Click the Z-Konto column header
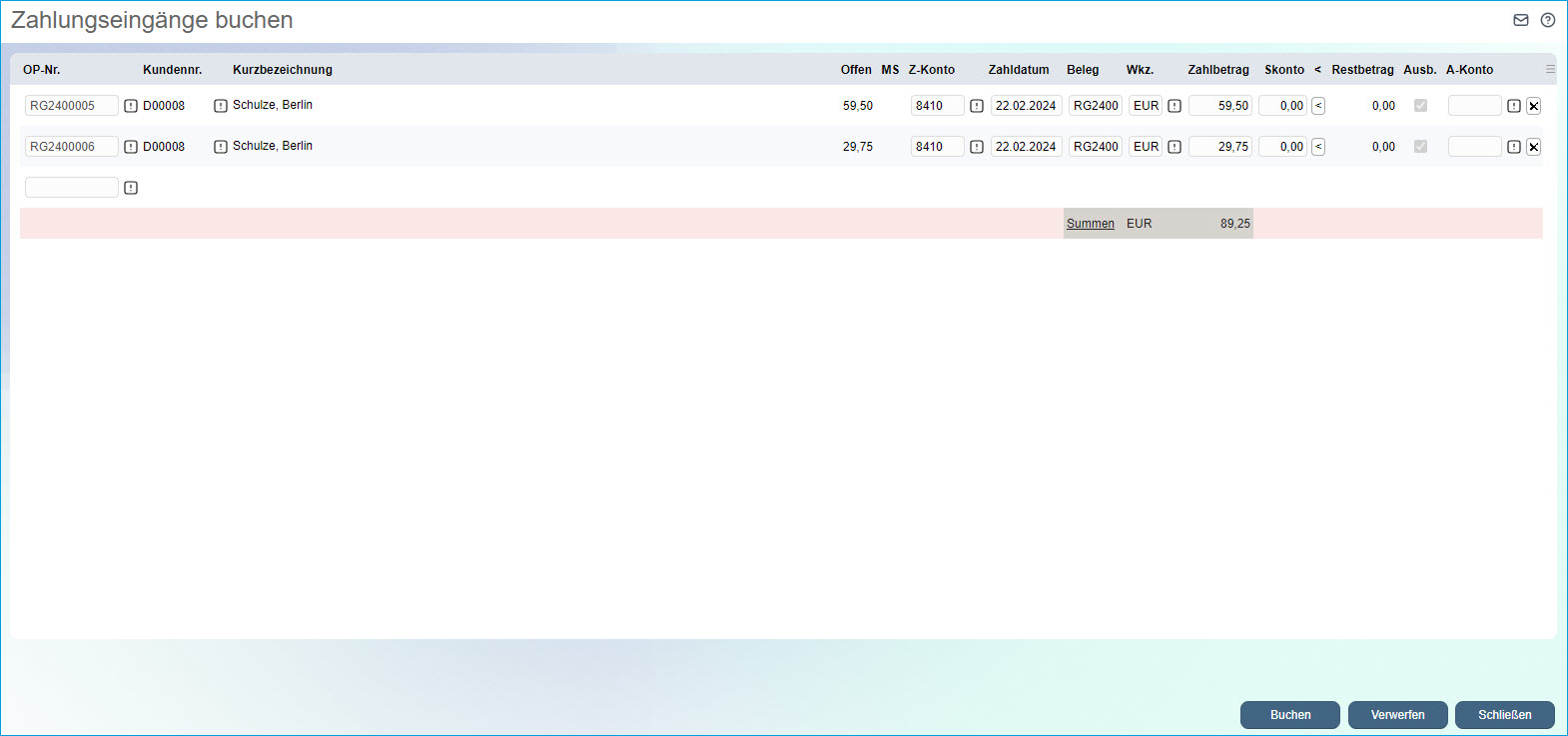 click(932, 70)
